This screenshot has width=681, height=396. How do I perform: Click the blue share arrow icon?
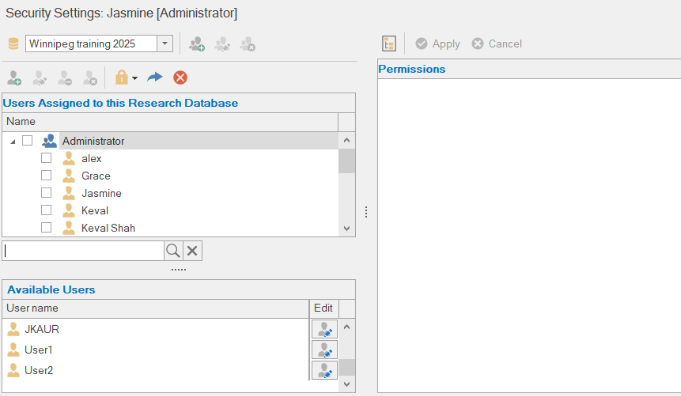[155, 77]
